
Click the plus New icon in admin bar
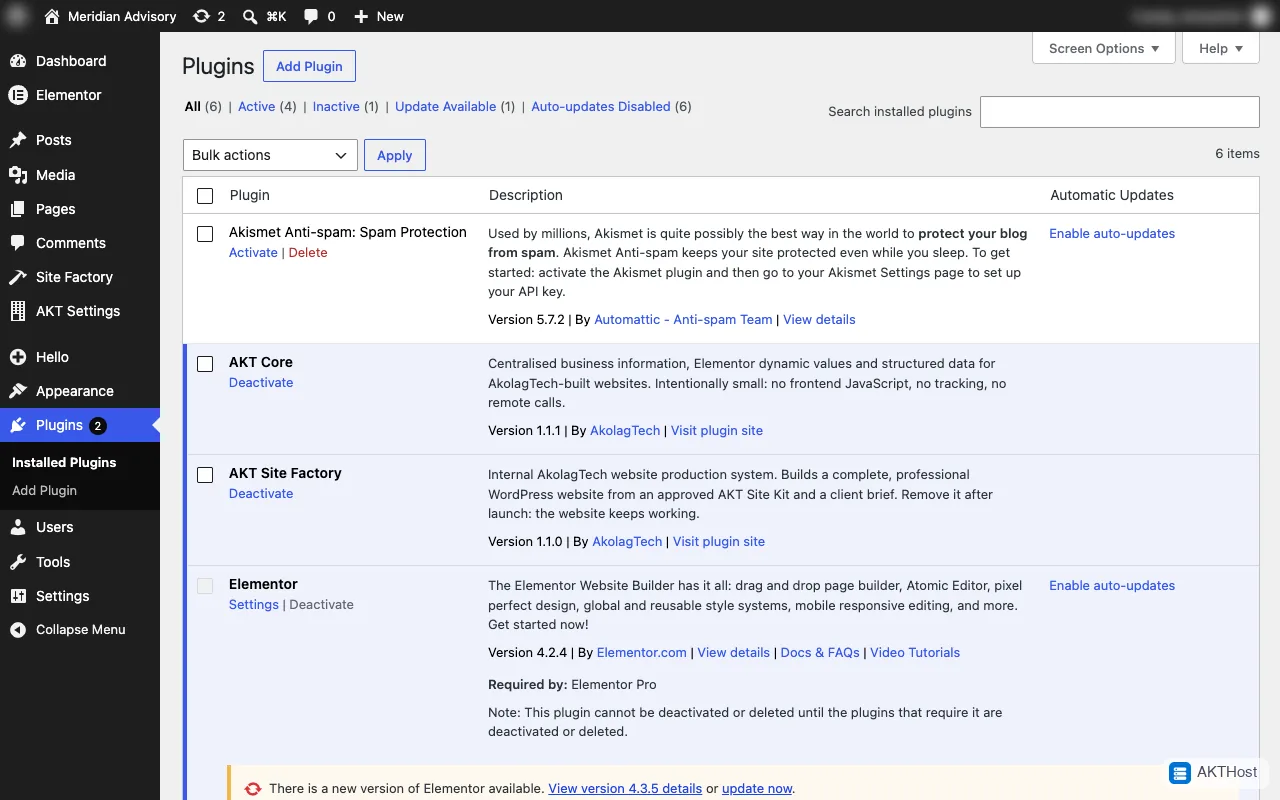pyautogui.click(x=362, y=16)
